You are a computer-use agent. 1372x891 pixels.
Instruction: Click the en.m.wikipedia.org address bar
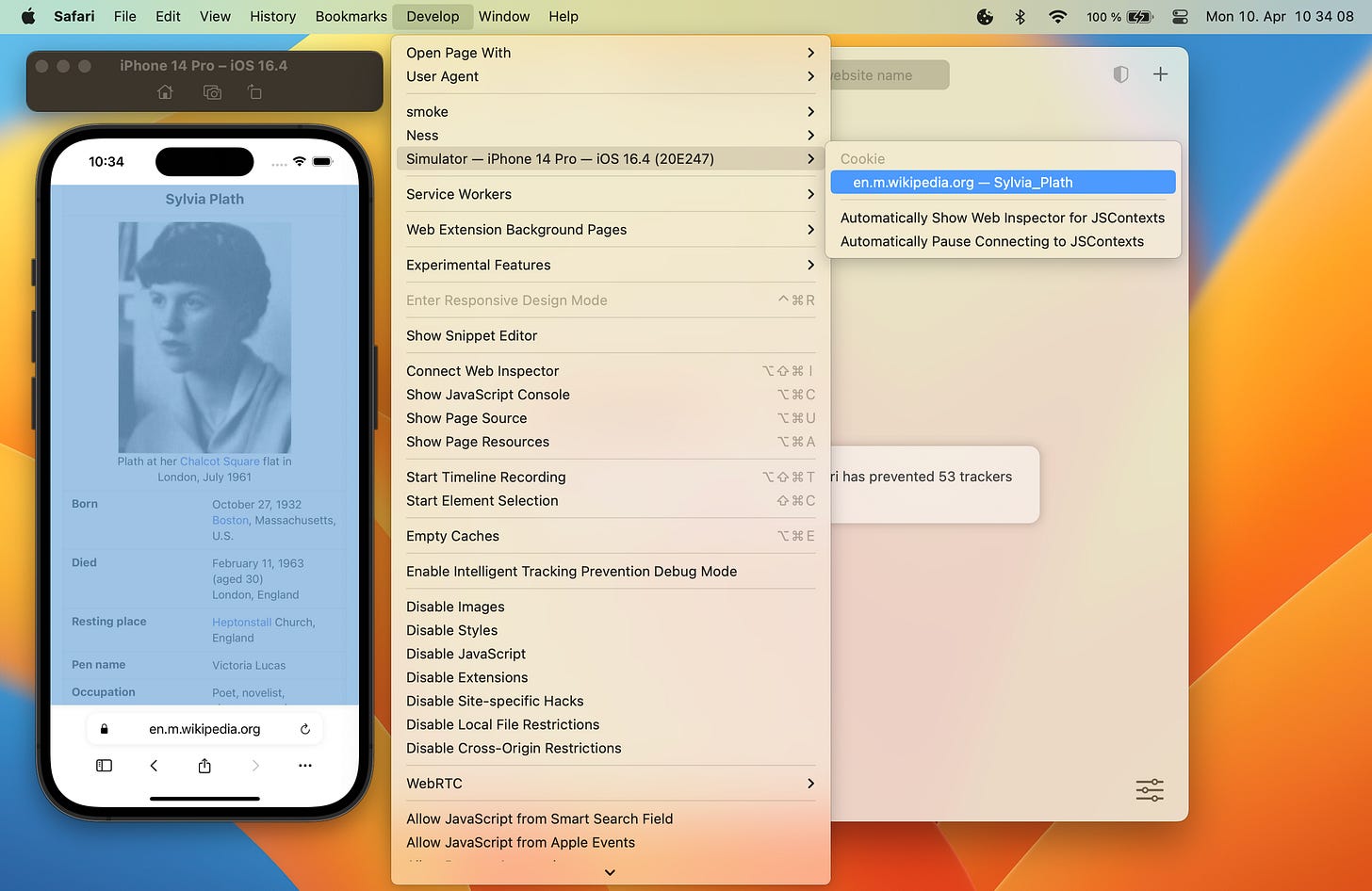(x=204, y=729)
